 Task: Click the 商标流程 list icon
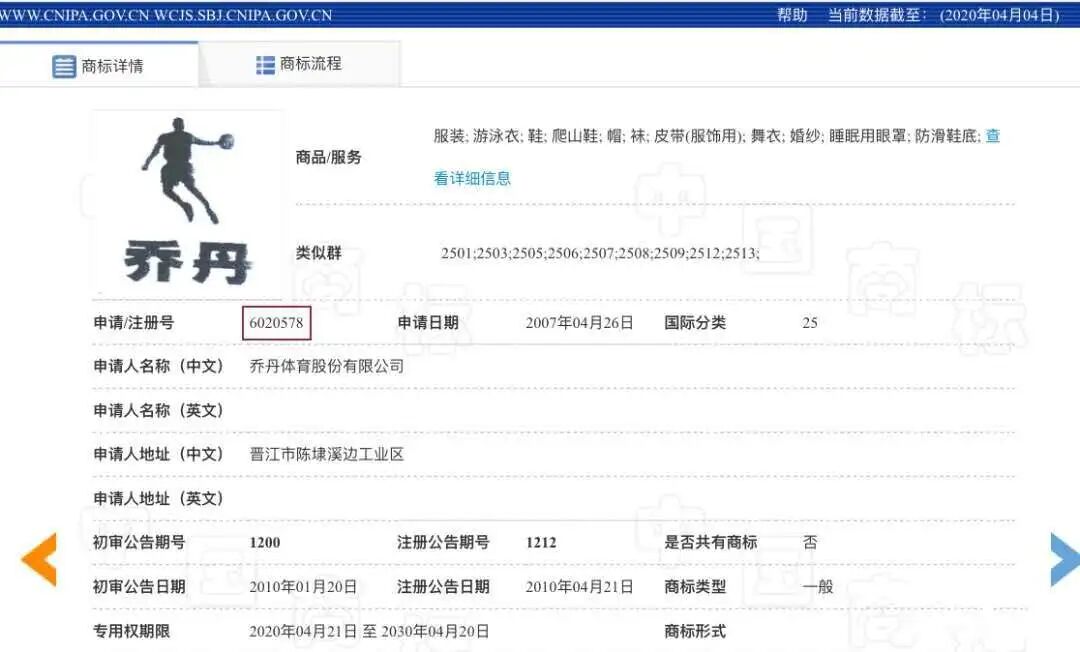(265, 65)
